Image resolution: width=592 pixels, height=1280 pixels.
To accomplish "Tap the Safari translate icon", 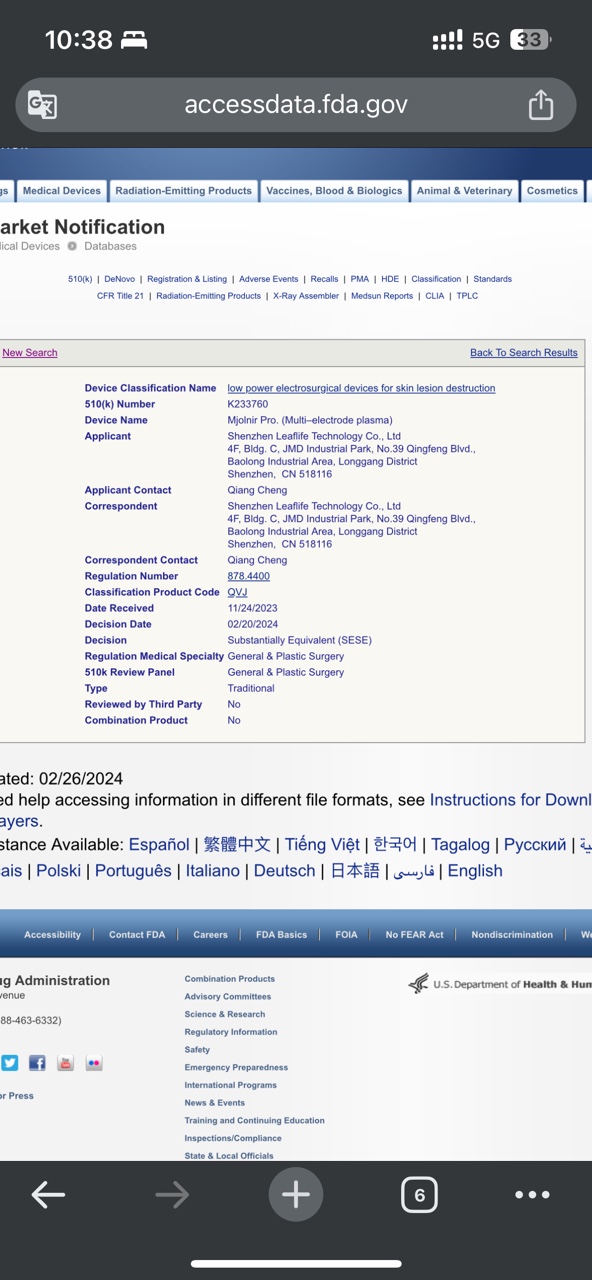I will (42, 105).
